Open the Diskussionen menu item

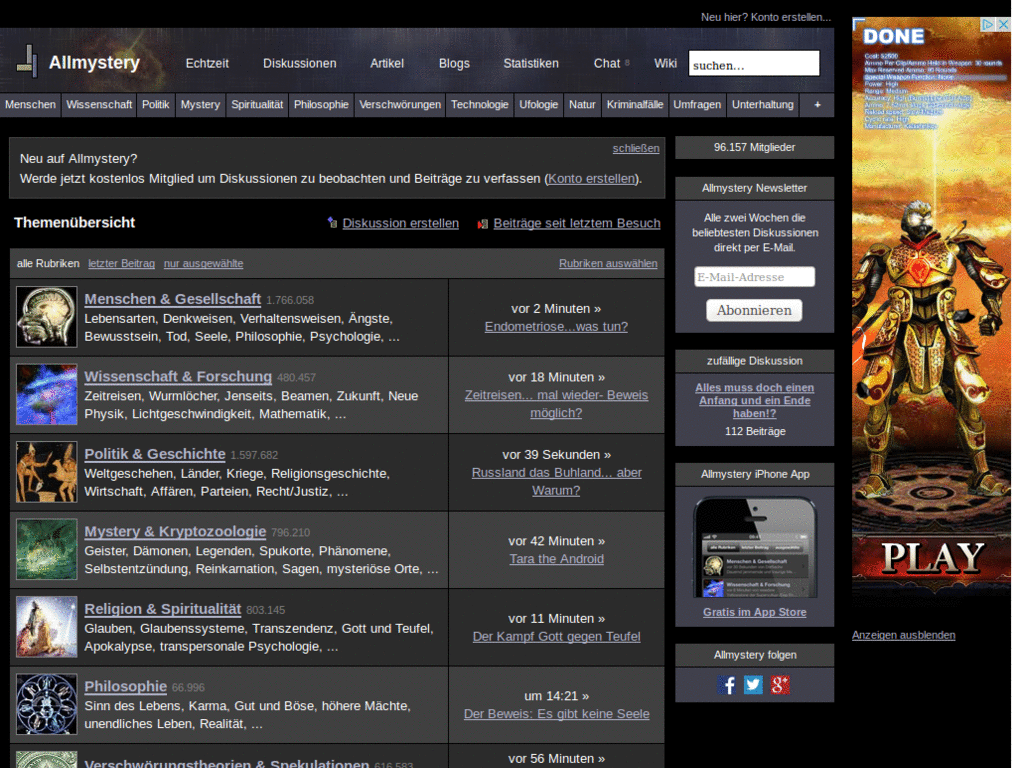click(299, 63)
